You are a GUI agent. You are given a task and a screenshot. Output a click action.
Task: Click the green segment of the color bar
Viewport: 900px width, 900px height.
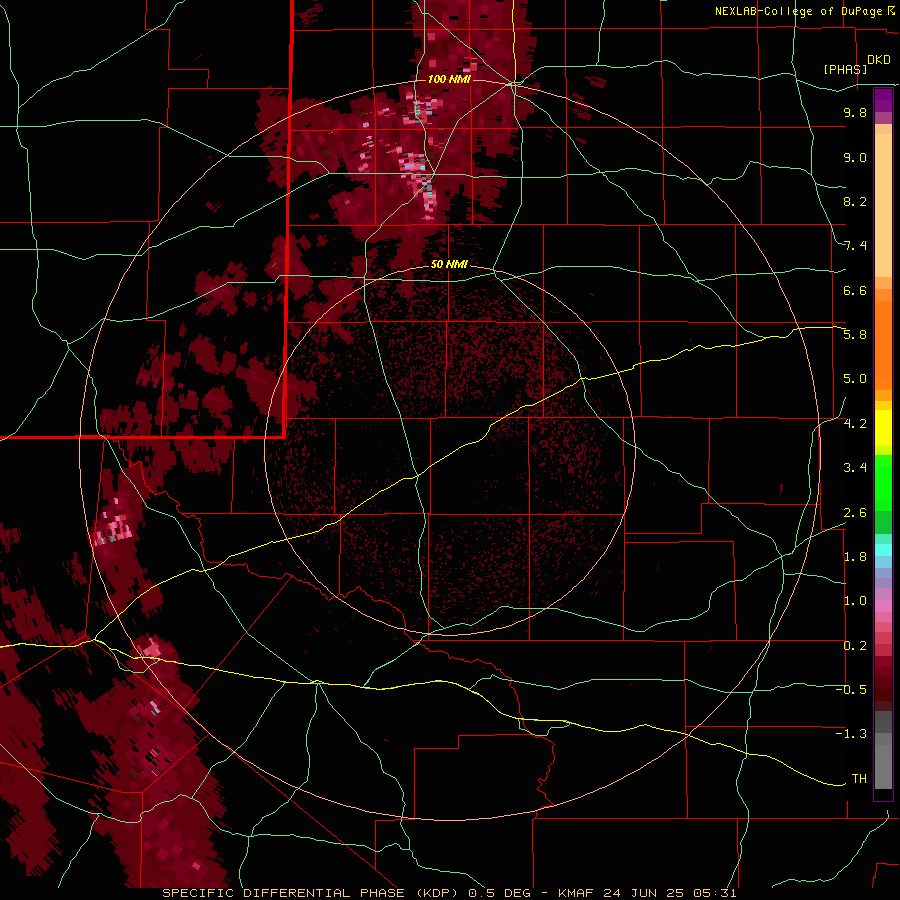[883, 482]
